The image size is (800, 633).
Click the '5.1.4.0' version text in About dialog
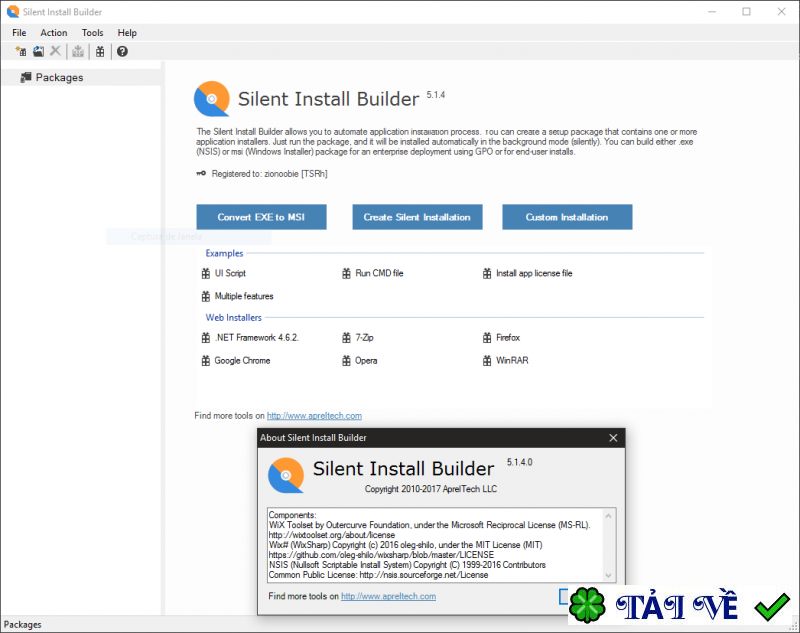pos(519,462)
